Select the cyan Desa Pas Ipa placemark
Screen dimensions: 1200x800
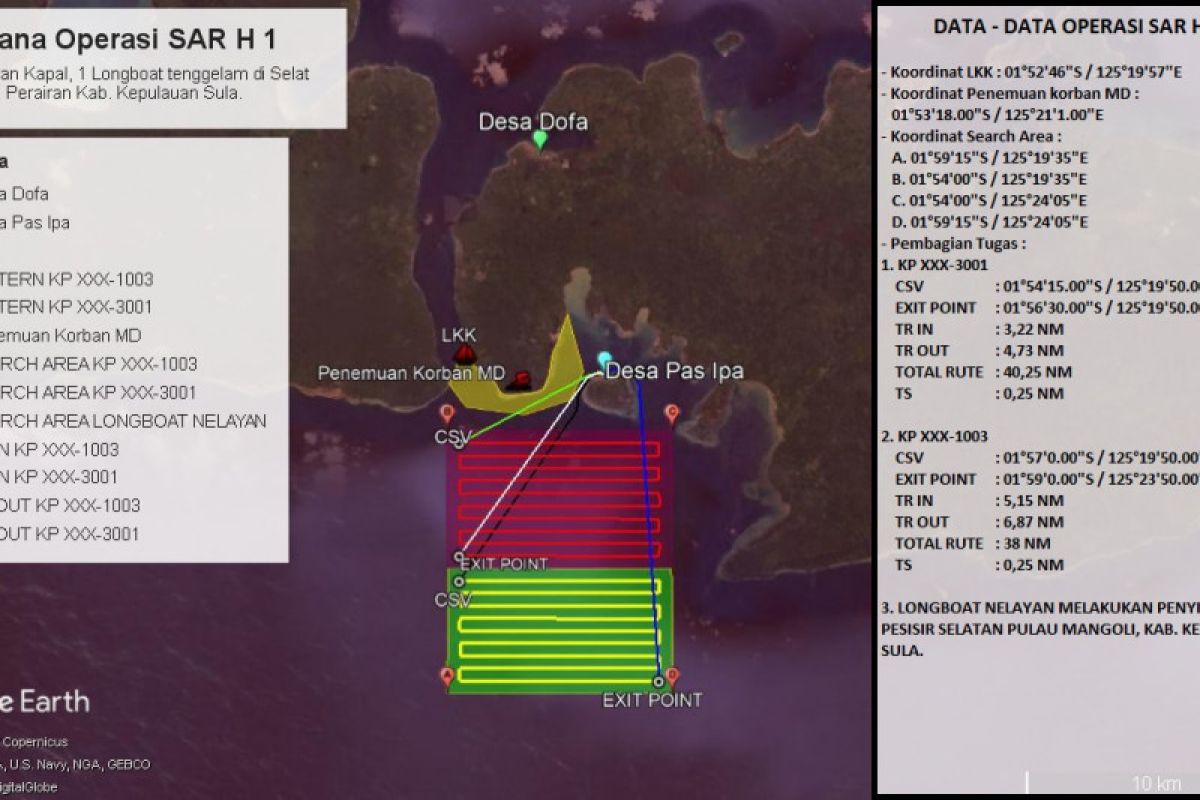[603, 359]
